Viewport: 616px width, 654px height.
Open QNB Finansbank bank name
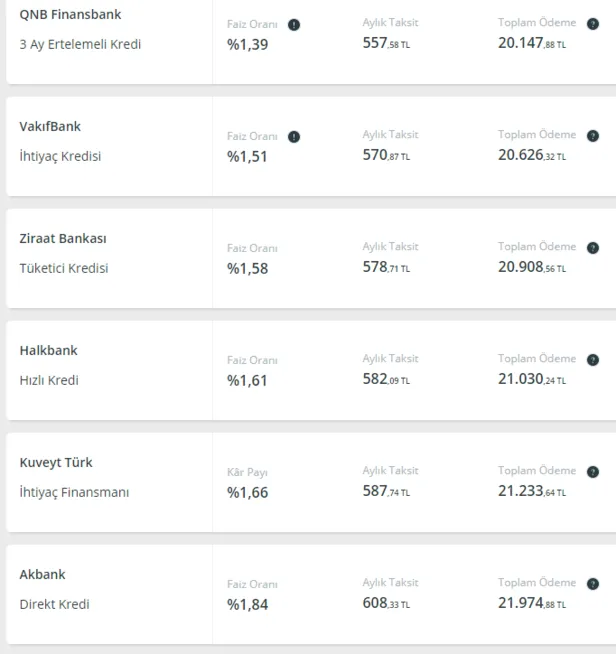(x=71, y=14)
